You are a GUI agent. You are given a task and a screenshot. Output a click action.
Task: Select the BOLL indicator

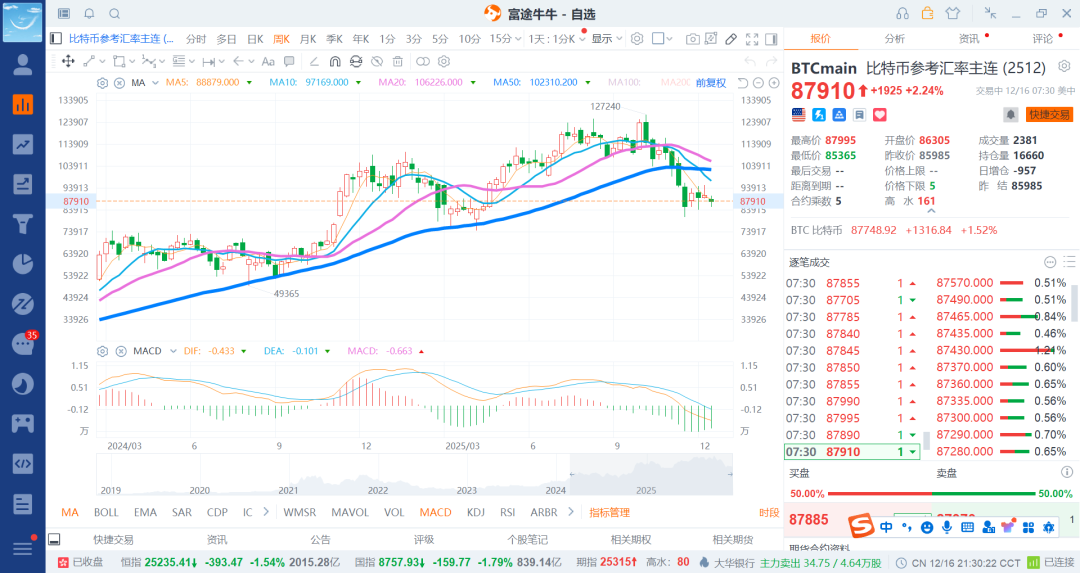pos(106,512)
